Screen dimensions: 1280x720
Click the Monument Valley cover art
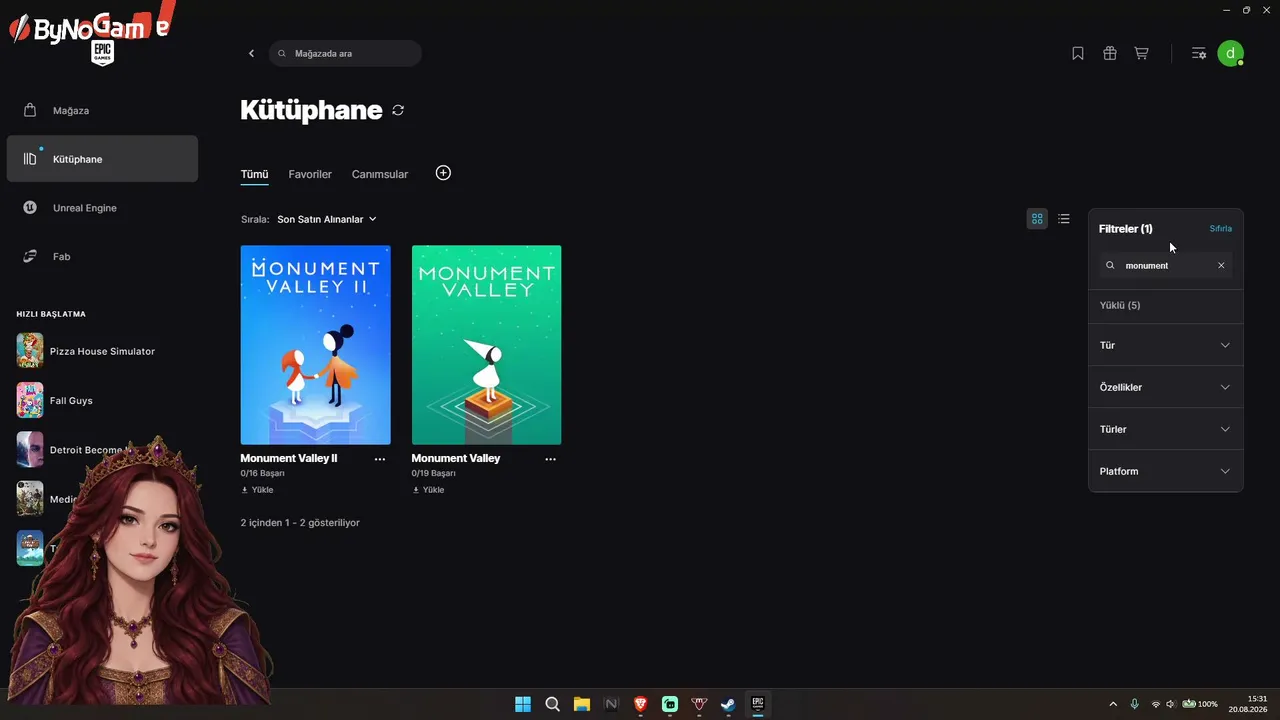(486, 345)
